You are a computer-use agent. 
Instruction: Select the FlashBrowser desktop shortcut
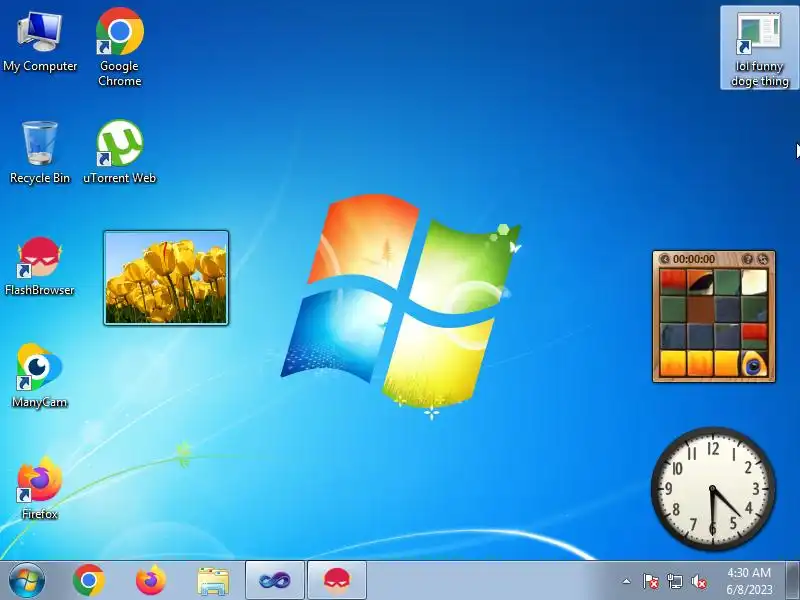40,265
